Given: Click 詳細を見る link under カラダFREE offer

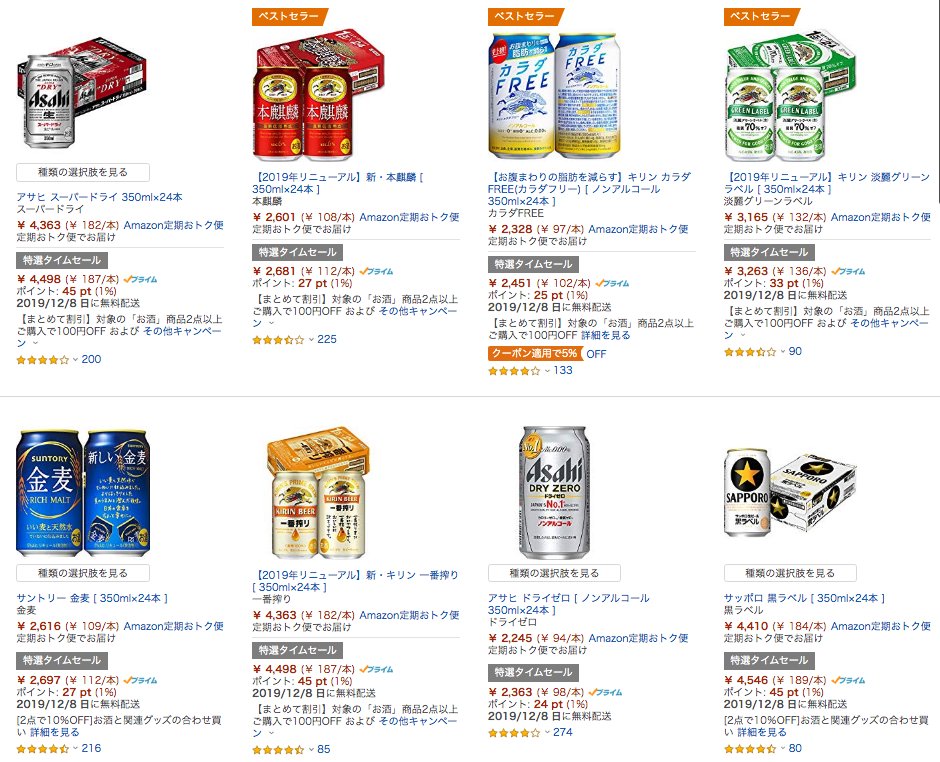Looking at the screenshot, I should (x=605, y=336).
